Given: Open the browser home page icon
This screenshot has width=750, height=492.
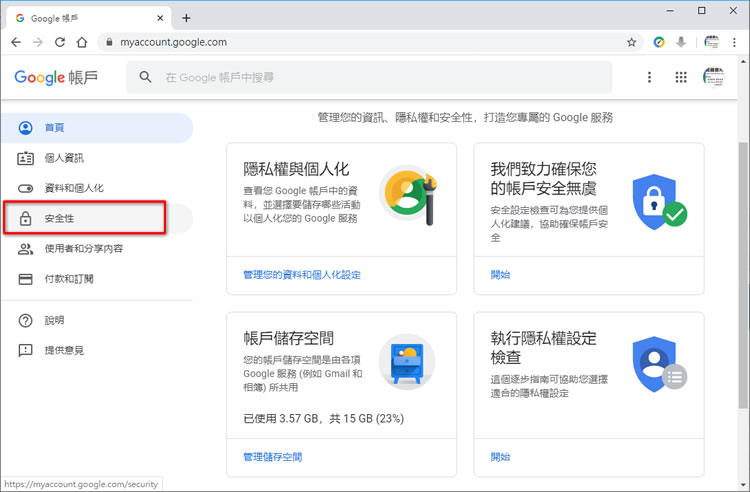Looking at the screenshot, I should click(82, 42).
